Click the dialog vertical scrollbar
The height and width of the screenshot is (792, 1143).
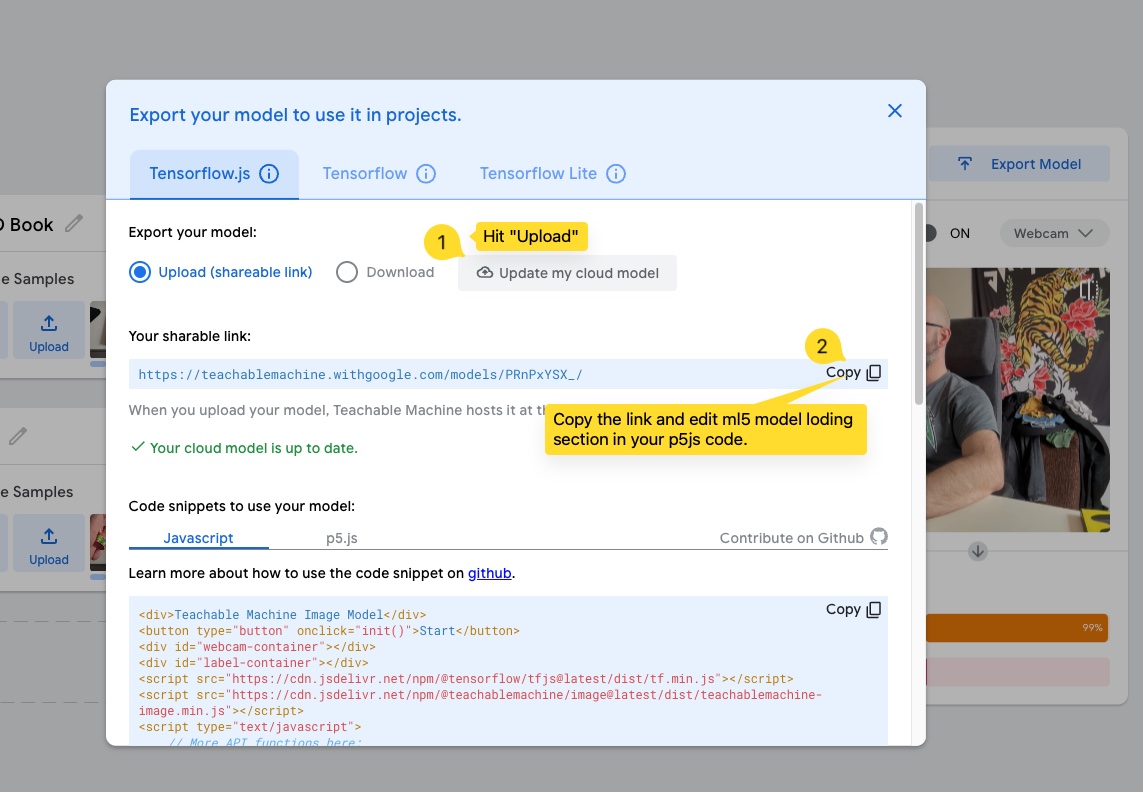pyautogui.click(x=918, y=304)
